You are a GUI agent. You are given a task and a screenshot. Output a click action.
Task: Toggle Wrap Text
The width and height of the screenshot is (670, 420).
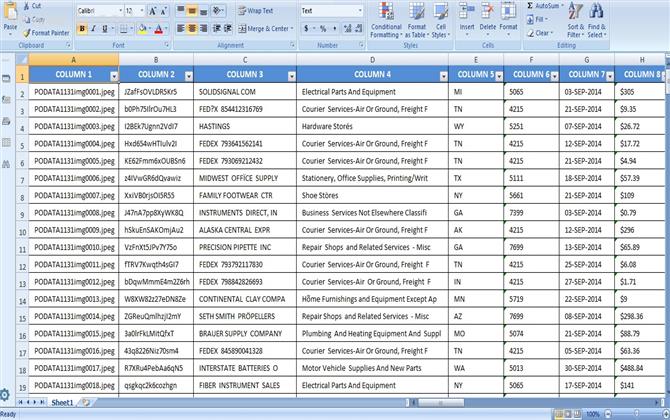click(256, 11)
